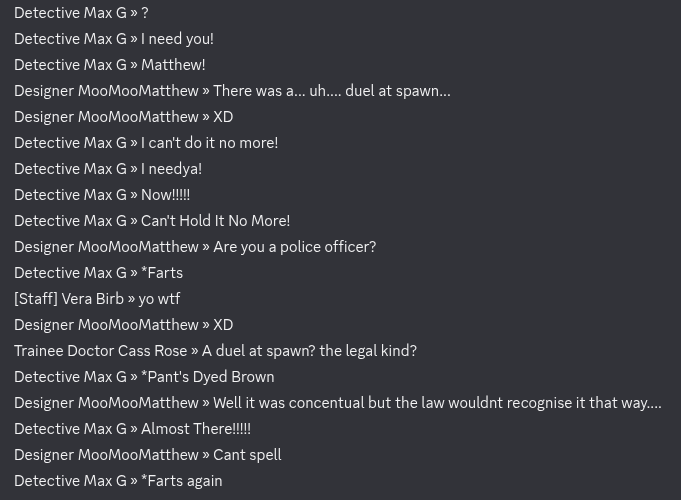Click the "Almost There!!!!!" message
This screenshot has height=500, width=681.
tap(195, 429)
